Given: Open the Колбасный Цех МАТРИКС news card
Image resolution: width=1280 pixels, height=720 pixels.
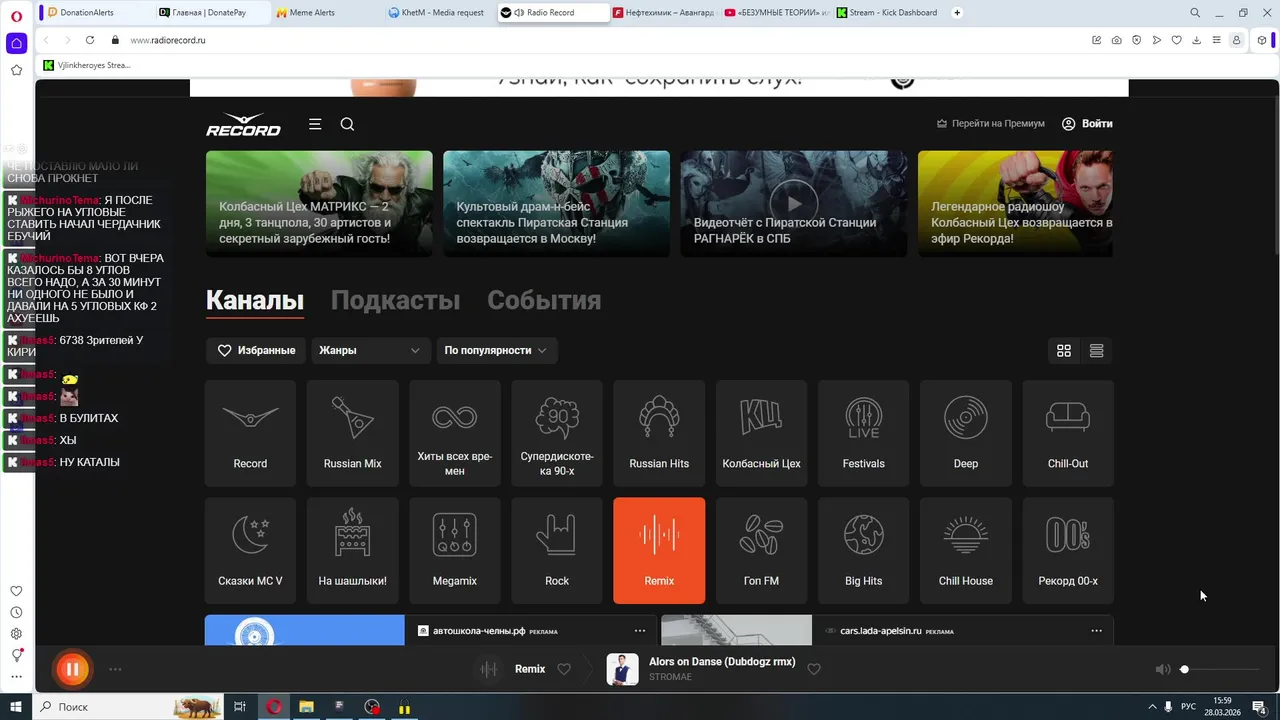Looking at the screenshot, I should [319, 204].
